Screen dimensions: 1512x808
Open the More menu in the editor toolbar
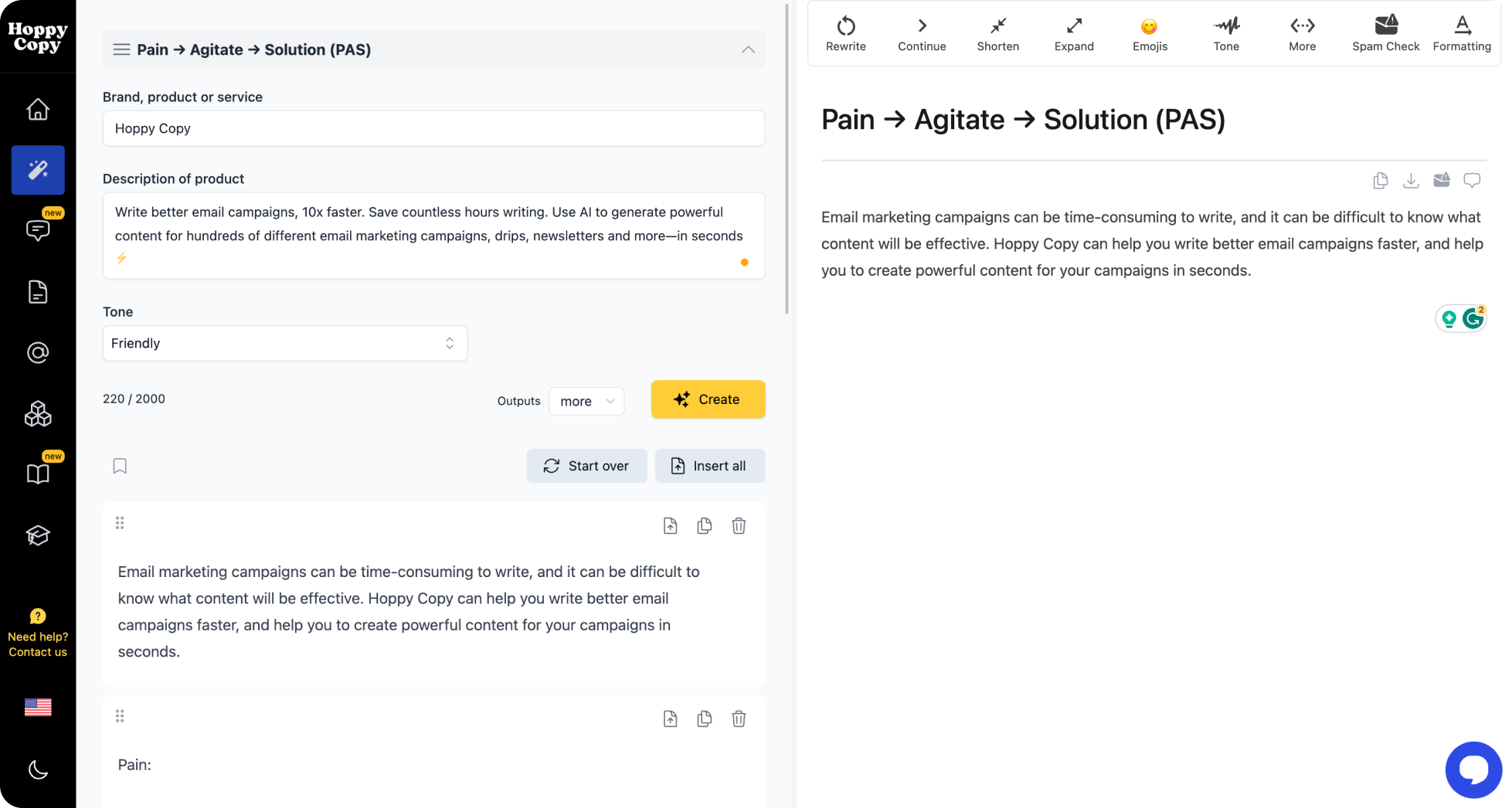click(x=1302, y=32)
